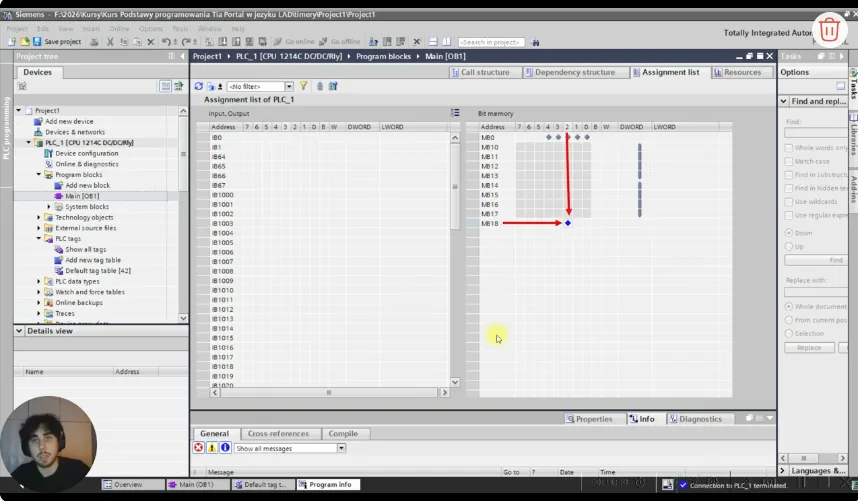Click the yellow filter funnel icon

tap(303, 86)
